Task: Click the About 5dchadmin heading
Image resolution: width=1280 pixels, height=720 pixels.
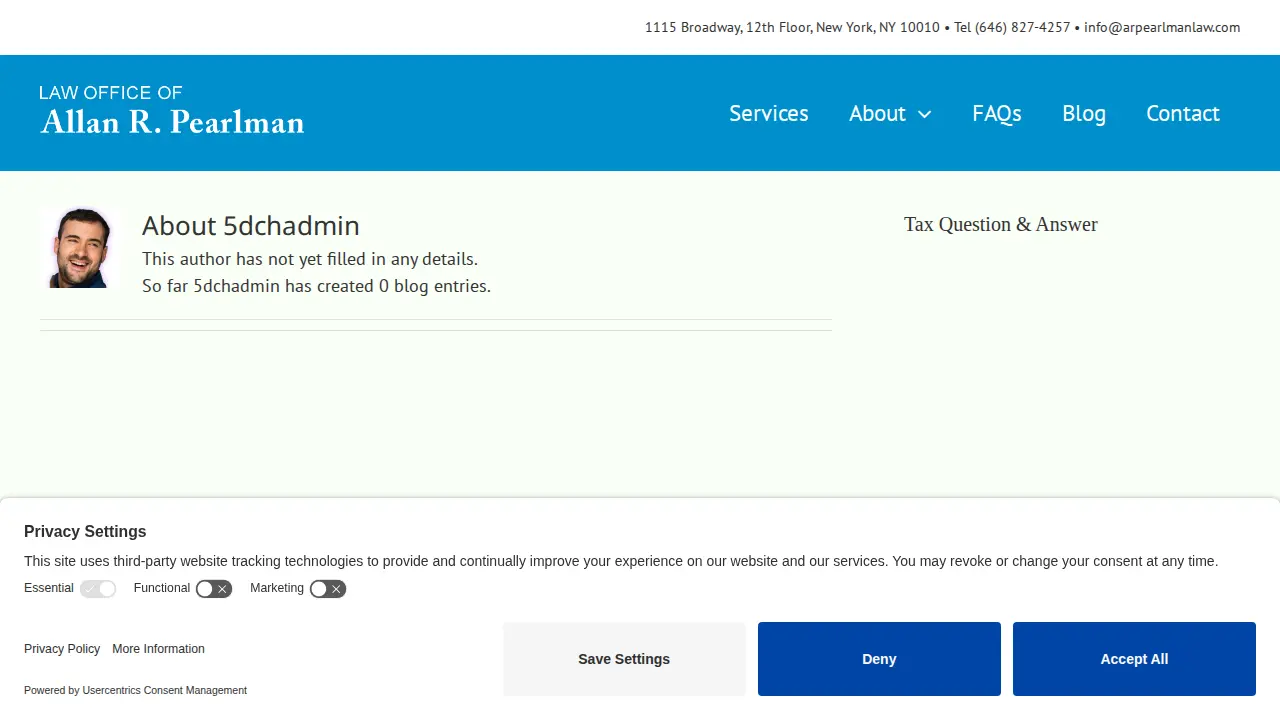Action: pyautogui.click(x=251, y=225)
